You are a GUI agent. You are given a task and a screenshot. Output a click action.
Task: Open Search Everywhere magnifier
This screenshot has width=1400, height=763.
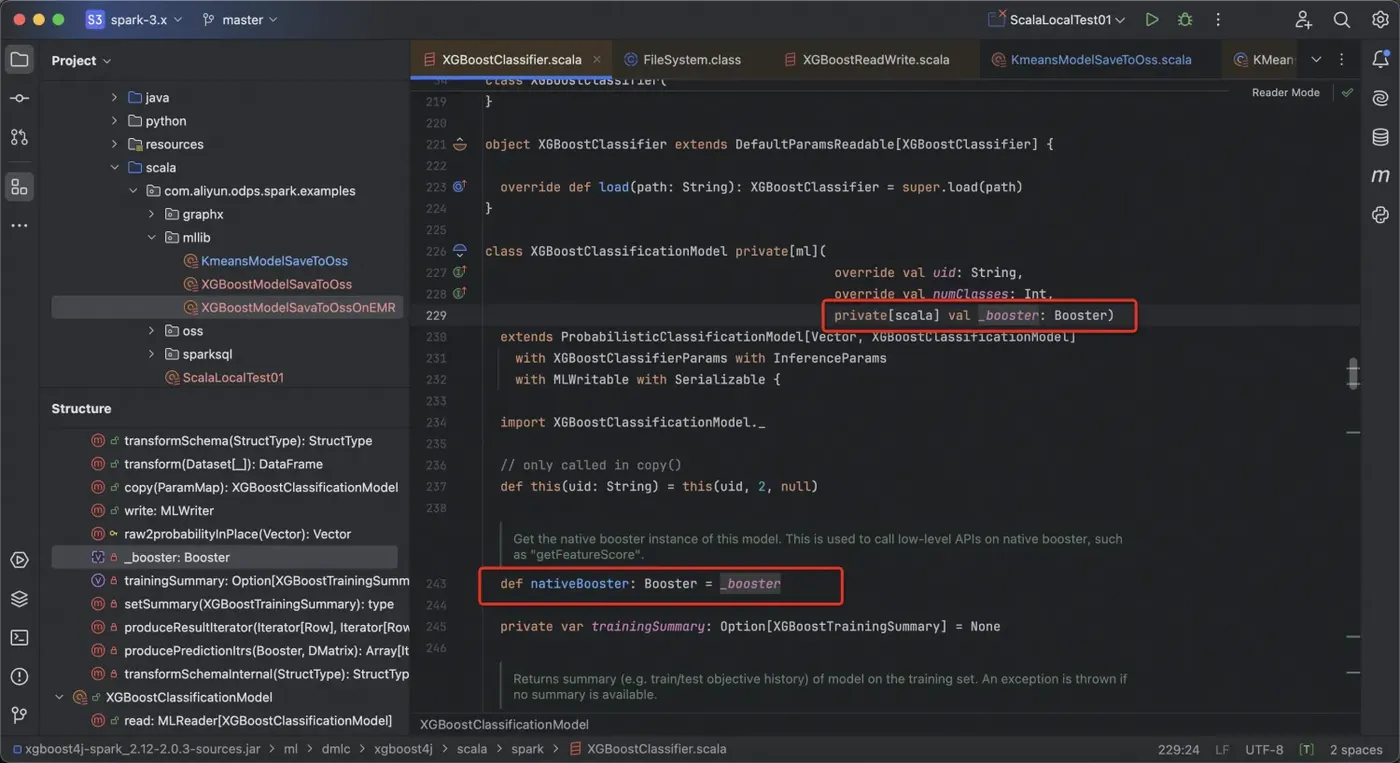pyautogui.click(x=1342, y=20)
